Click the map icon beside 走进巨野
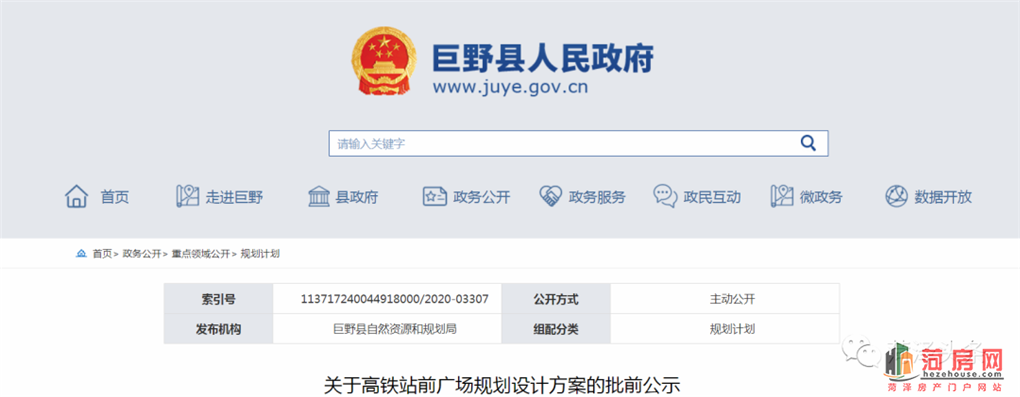The width and height of the screenshot is (1020, 397). click(x=187, y=196)
